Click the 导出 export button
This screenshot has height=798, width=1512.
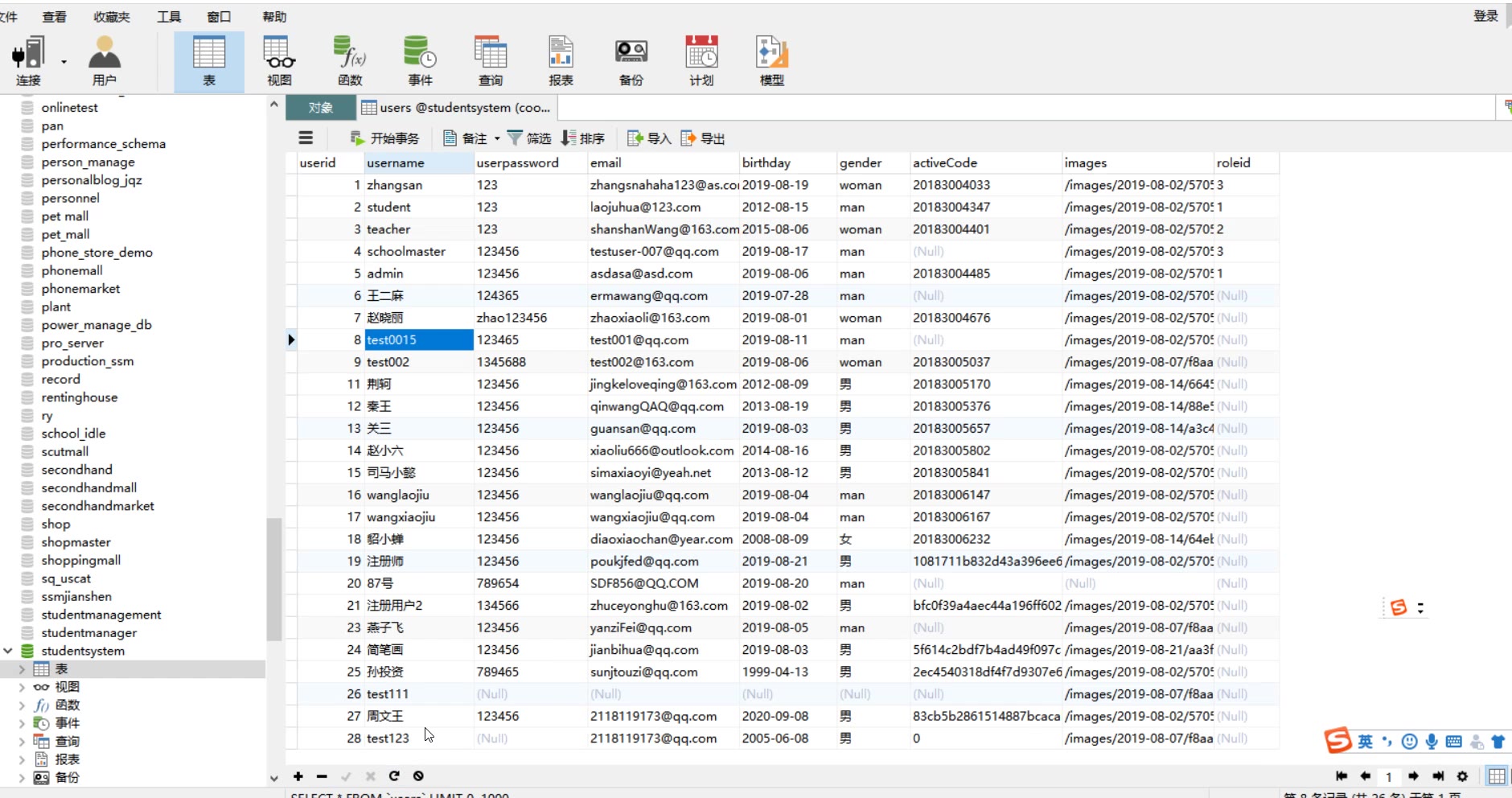coord(703,138)
